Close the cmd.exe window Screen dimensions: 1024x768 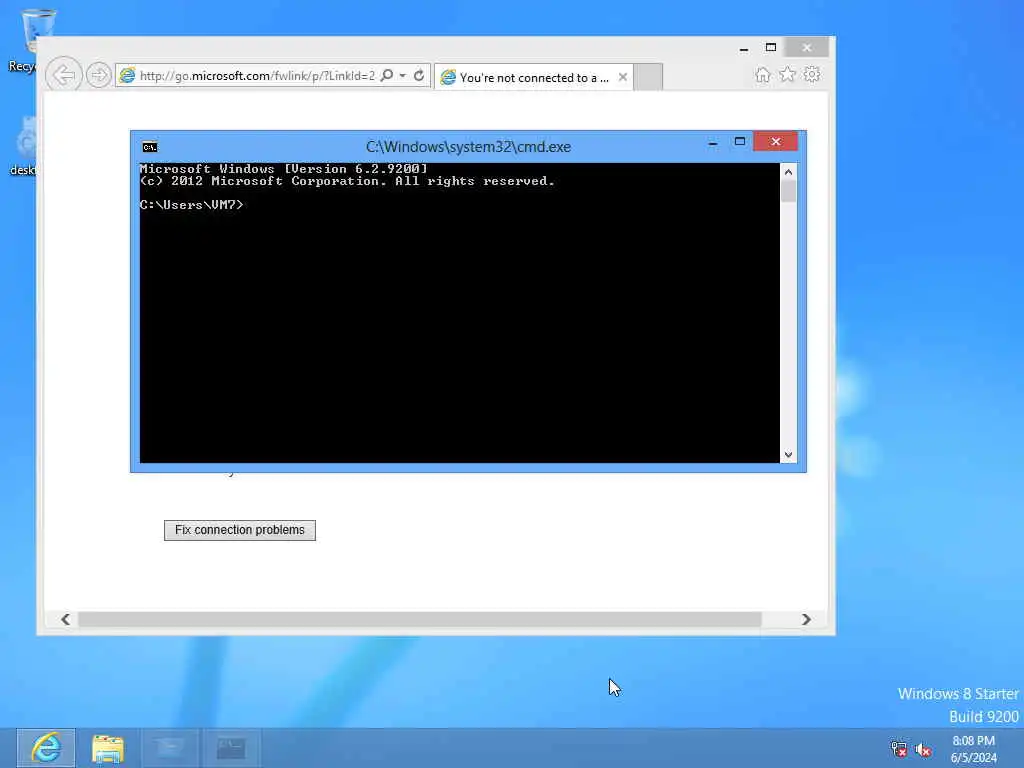[x=775, y=141]
